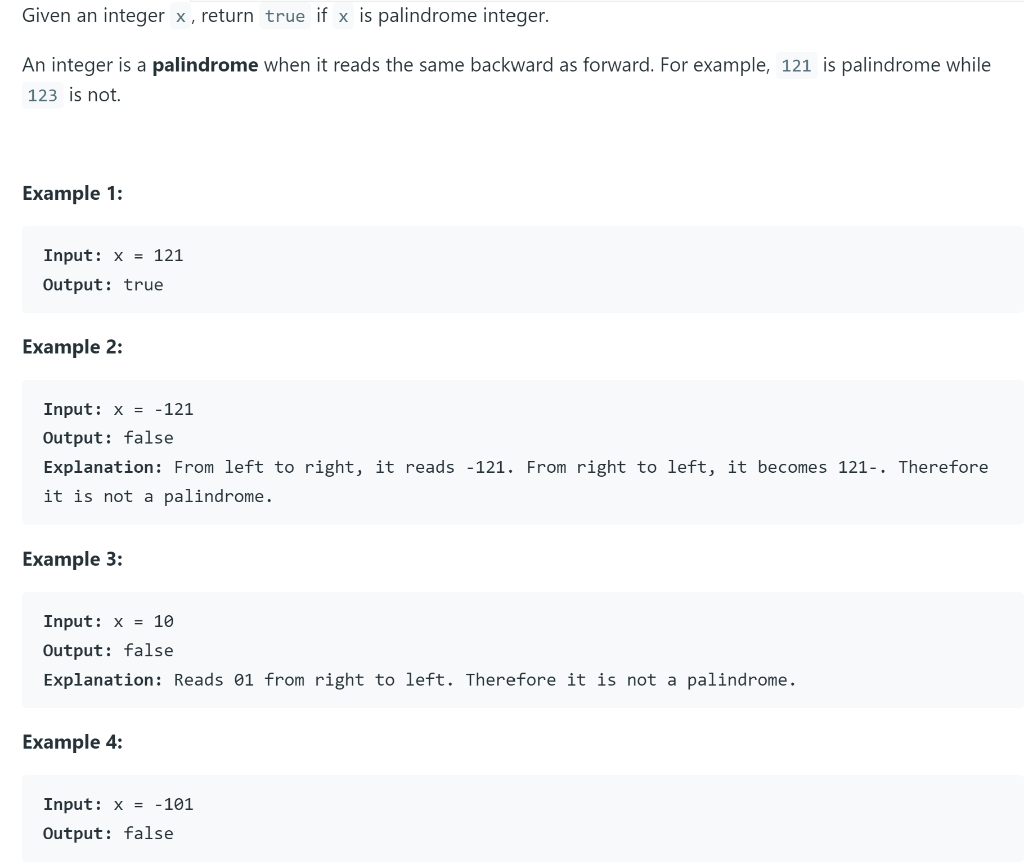The width and height of the screenshot is (1024, 864).
Task: Click 'Output: false' in Example 3
Action: click(108, 650)
